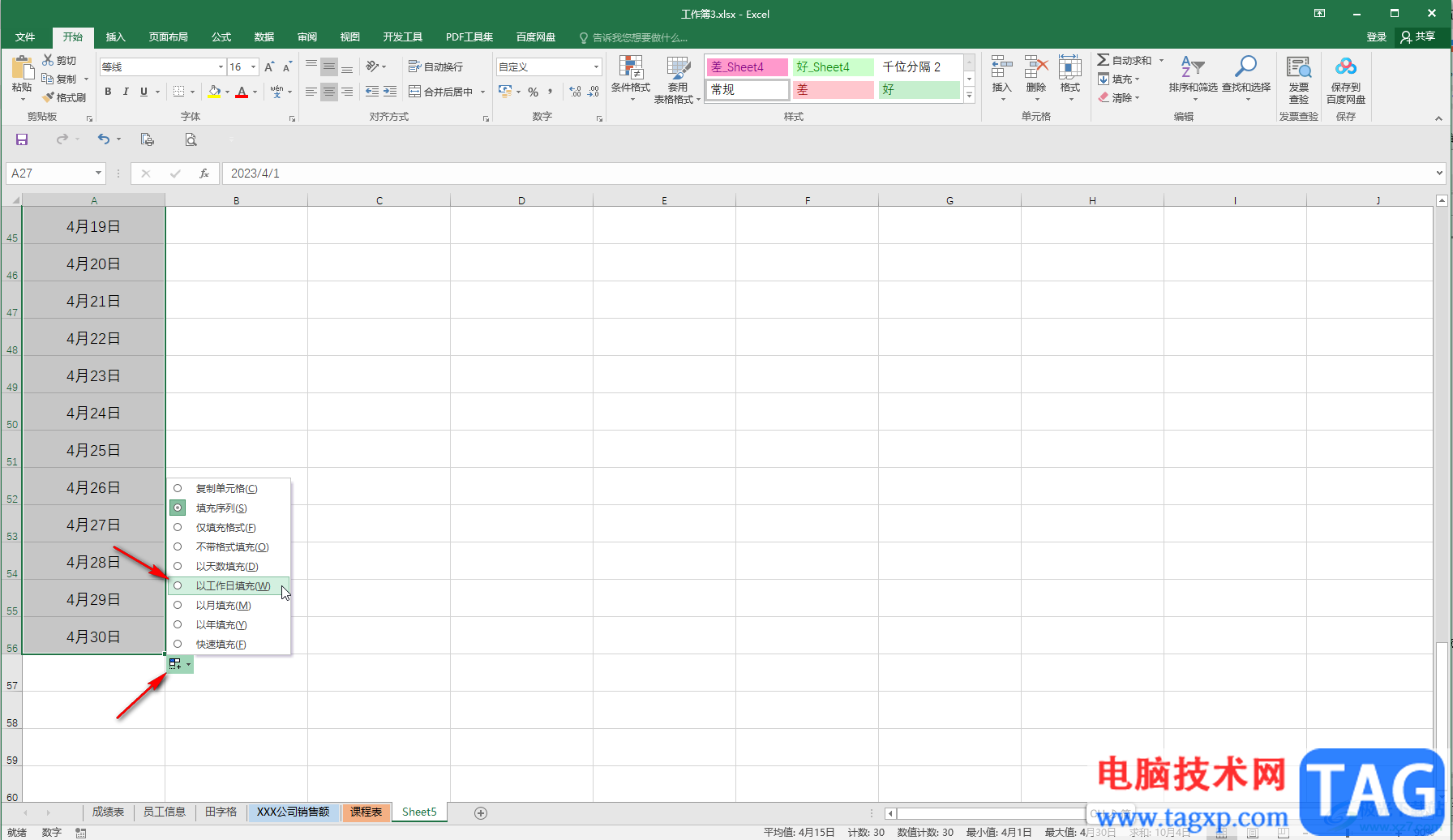1453x840 pixels.
Task: Click the Sign in (登录) button
Action: pyautogui.click(x=1377, y=36)
